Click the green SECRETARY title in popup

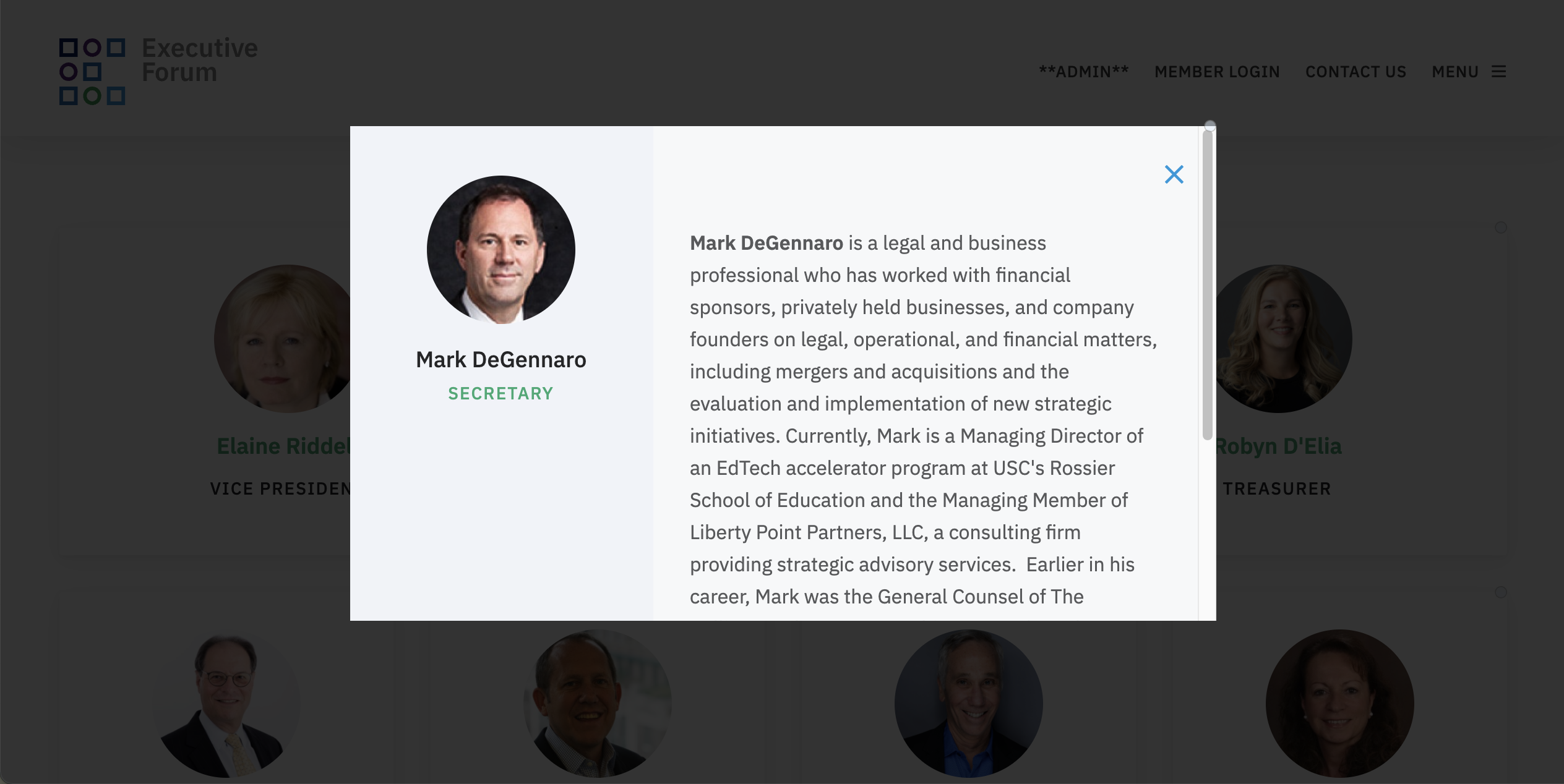[x=501, y=393]
